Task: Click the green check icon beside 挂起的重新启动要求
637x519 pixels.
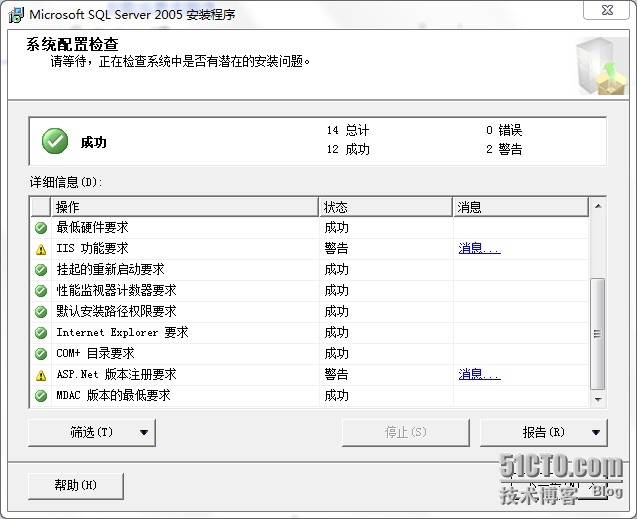Action: click(41, 270)
